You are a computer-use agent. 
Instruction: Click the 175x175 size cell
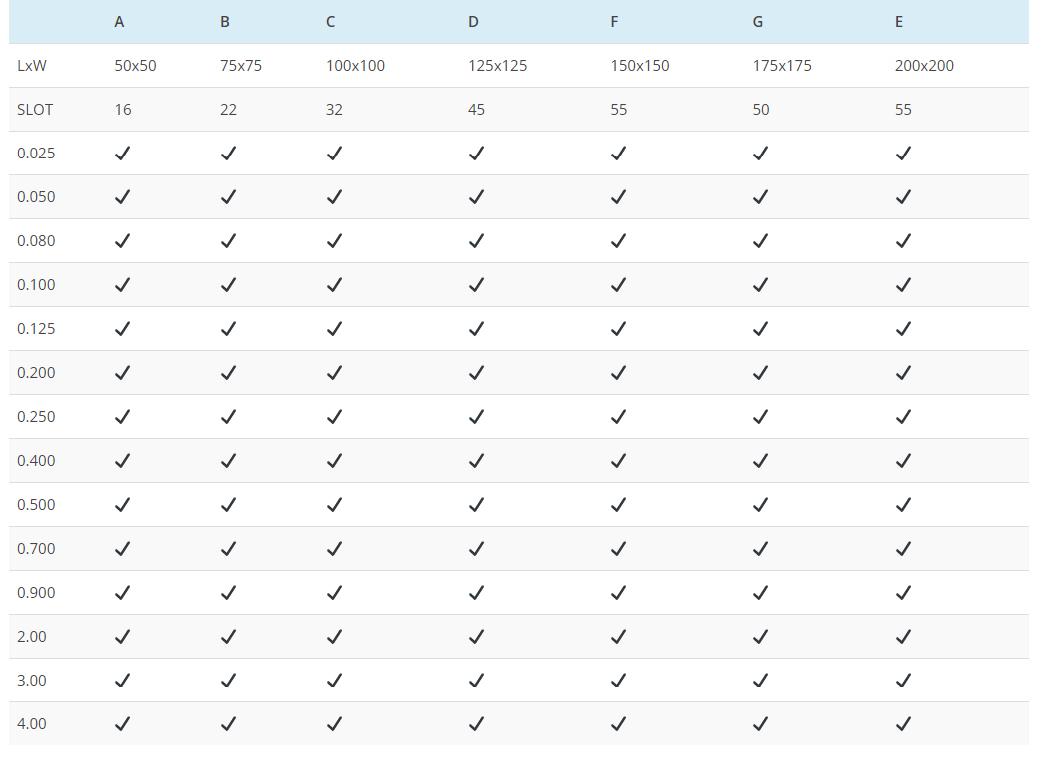point(782,66)
